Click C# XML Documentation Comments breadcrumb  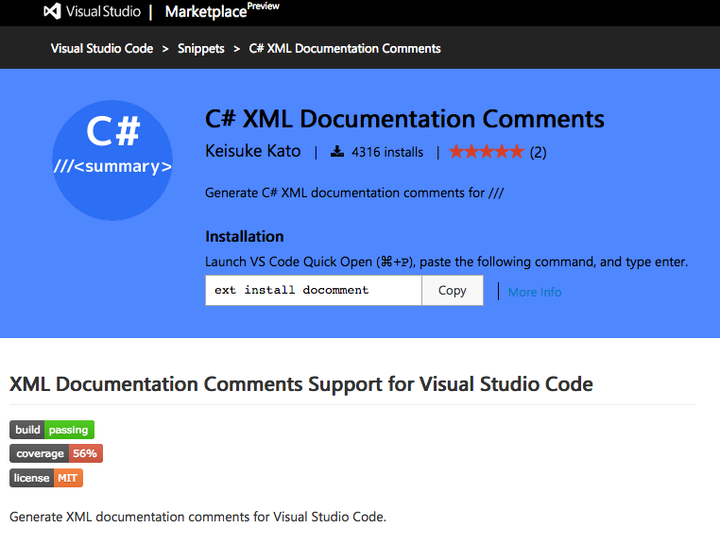point(344,49)
